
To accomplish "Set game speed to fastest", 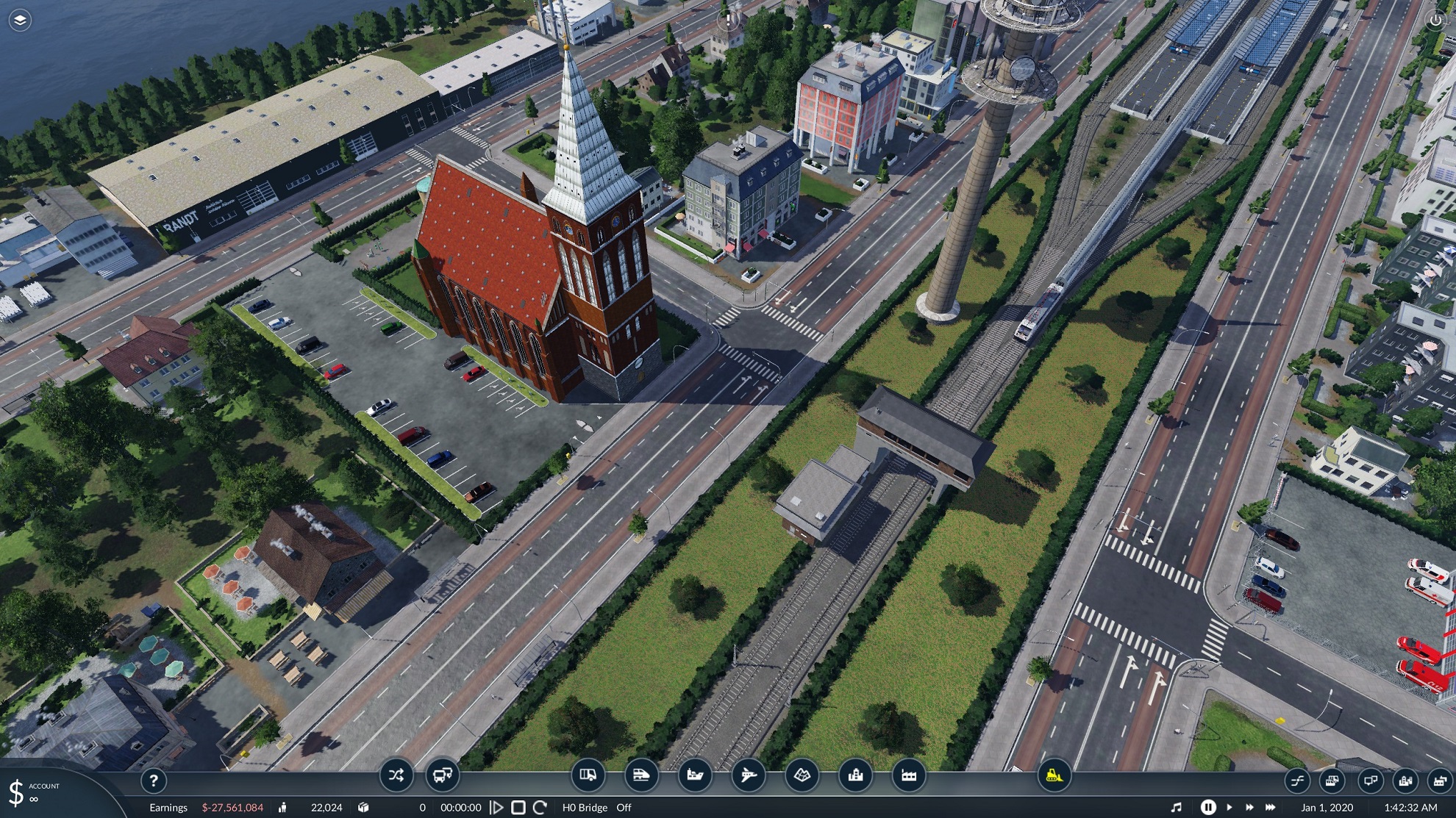I will click(x=1270, y=807).
